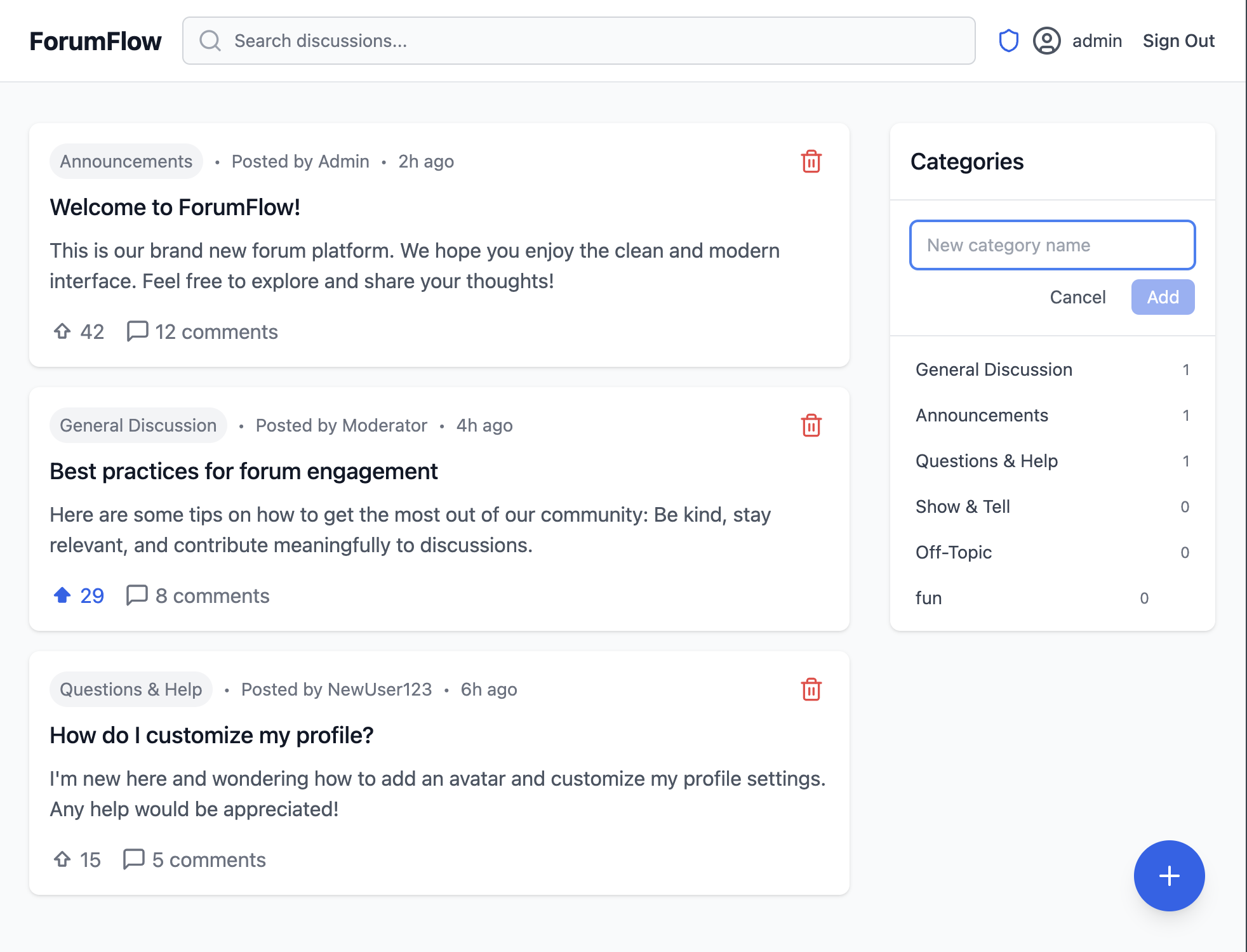Click the Announcements tag on first post

(x=126, y=161)
